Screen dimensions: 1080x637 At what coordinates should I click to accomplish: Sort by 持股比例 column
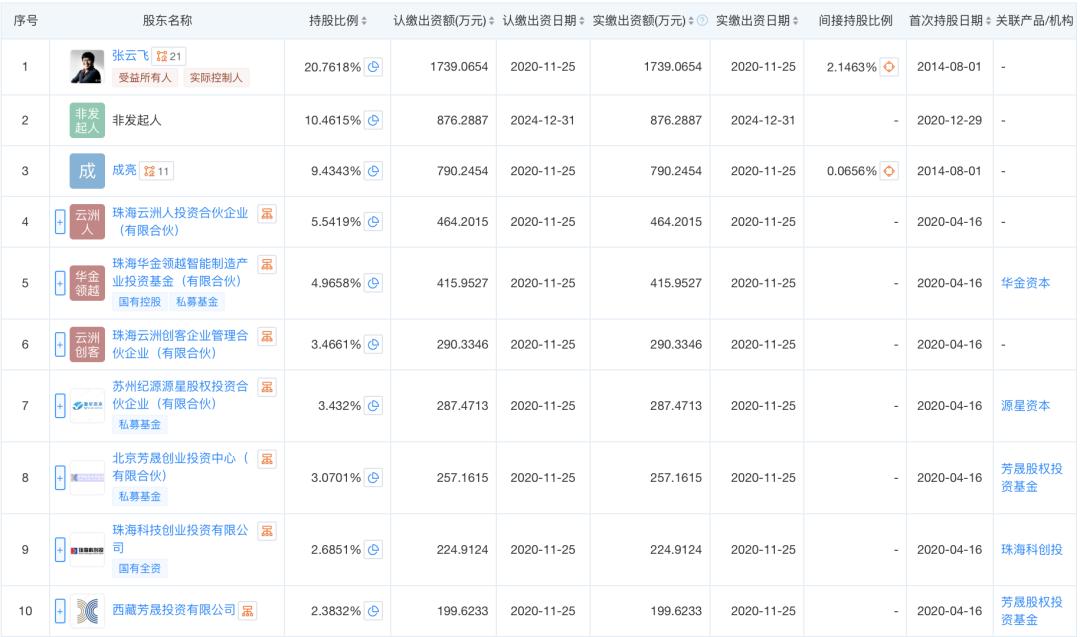pyautogui.click(x=338, y=21)
